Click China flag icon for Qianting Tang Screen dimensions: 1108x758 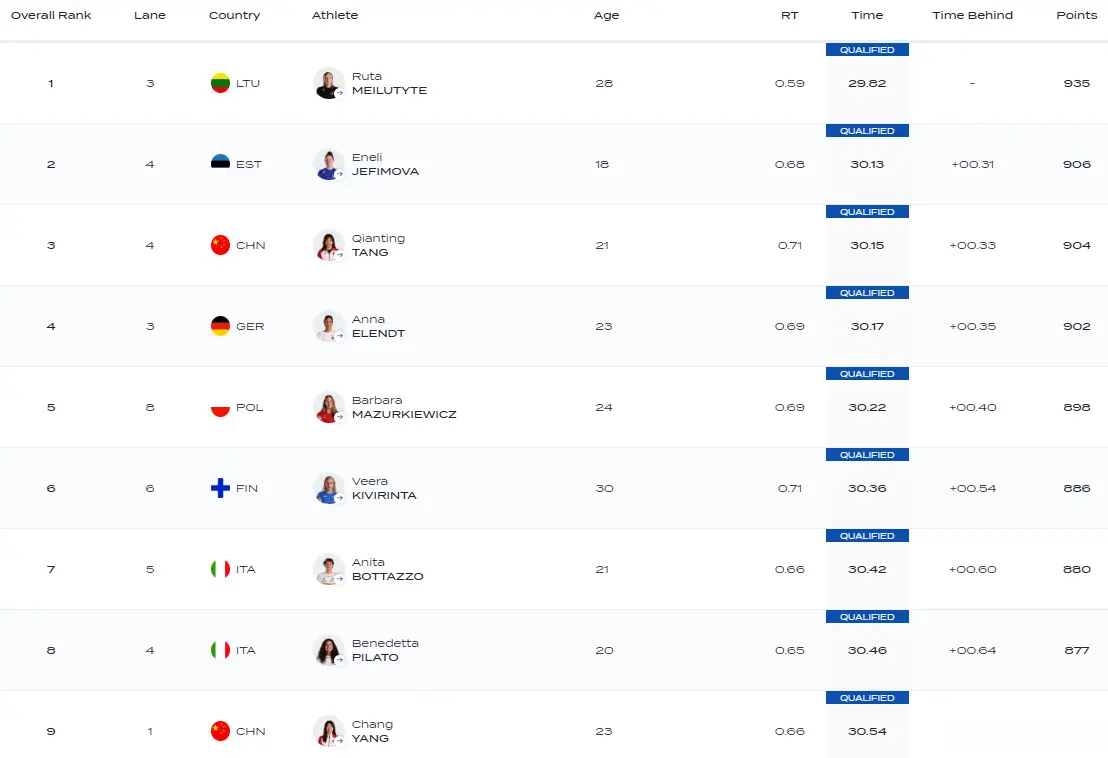[x=221, y=245]
